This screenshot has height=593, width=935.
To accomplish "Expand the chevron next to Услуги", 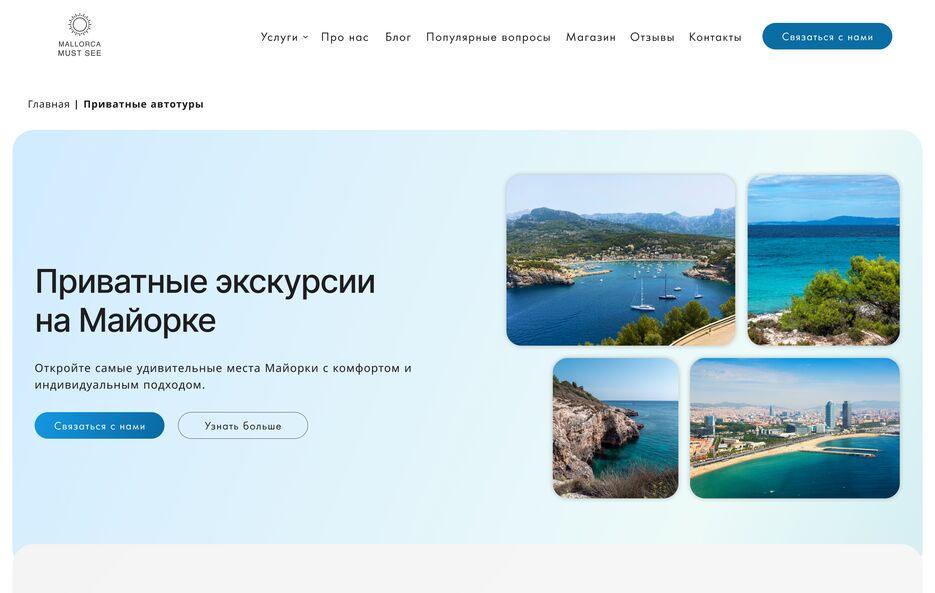I will click(306, 36).
